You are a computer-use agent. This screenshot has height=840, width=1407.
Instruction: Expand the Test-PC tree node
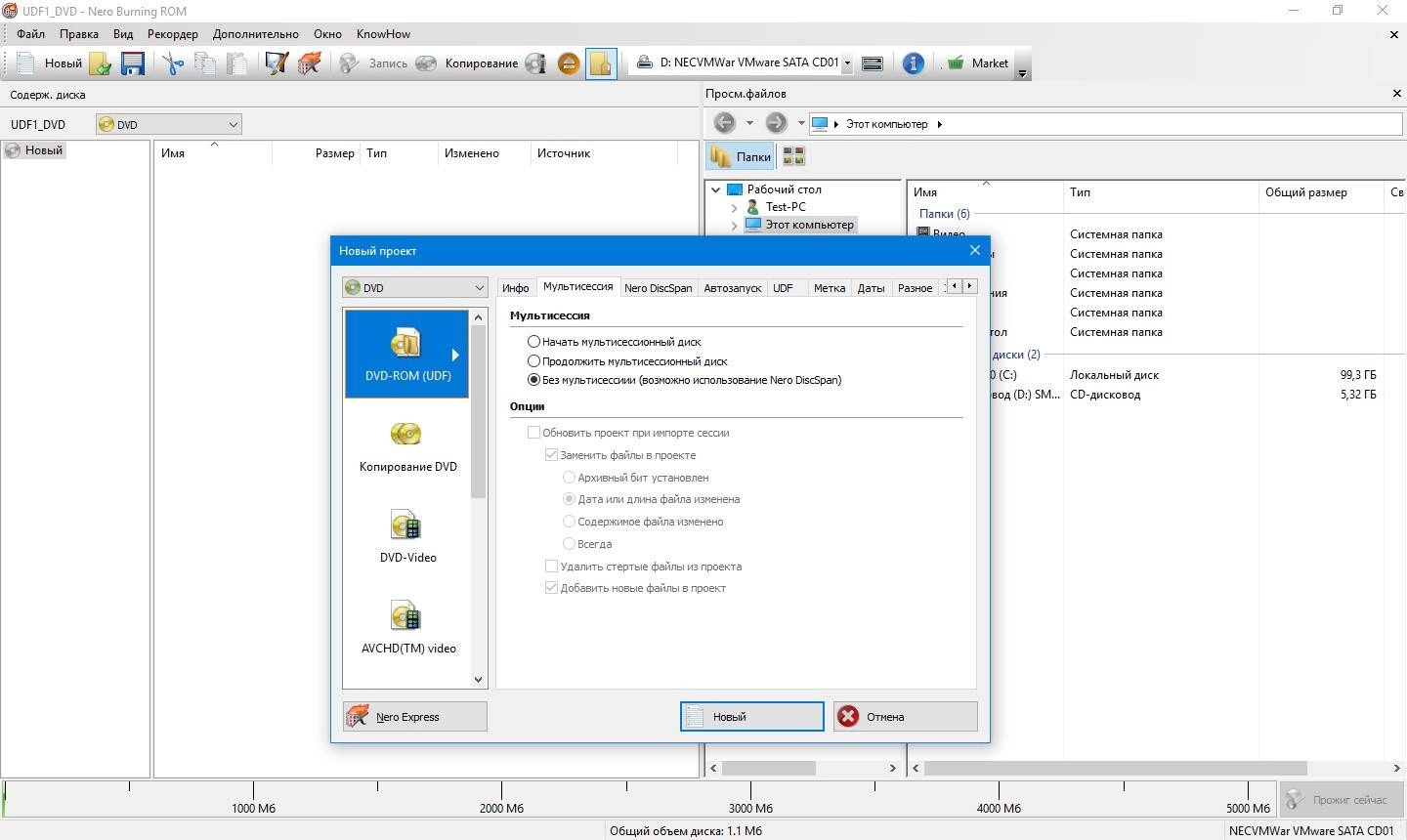click(x=735, y=207)
